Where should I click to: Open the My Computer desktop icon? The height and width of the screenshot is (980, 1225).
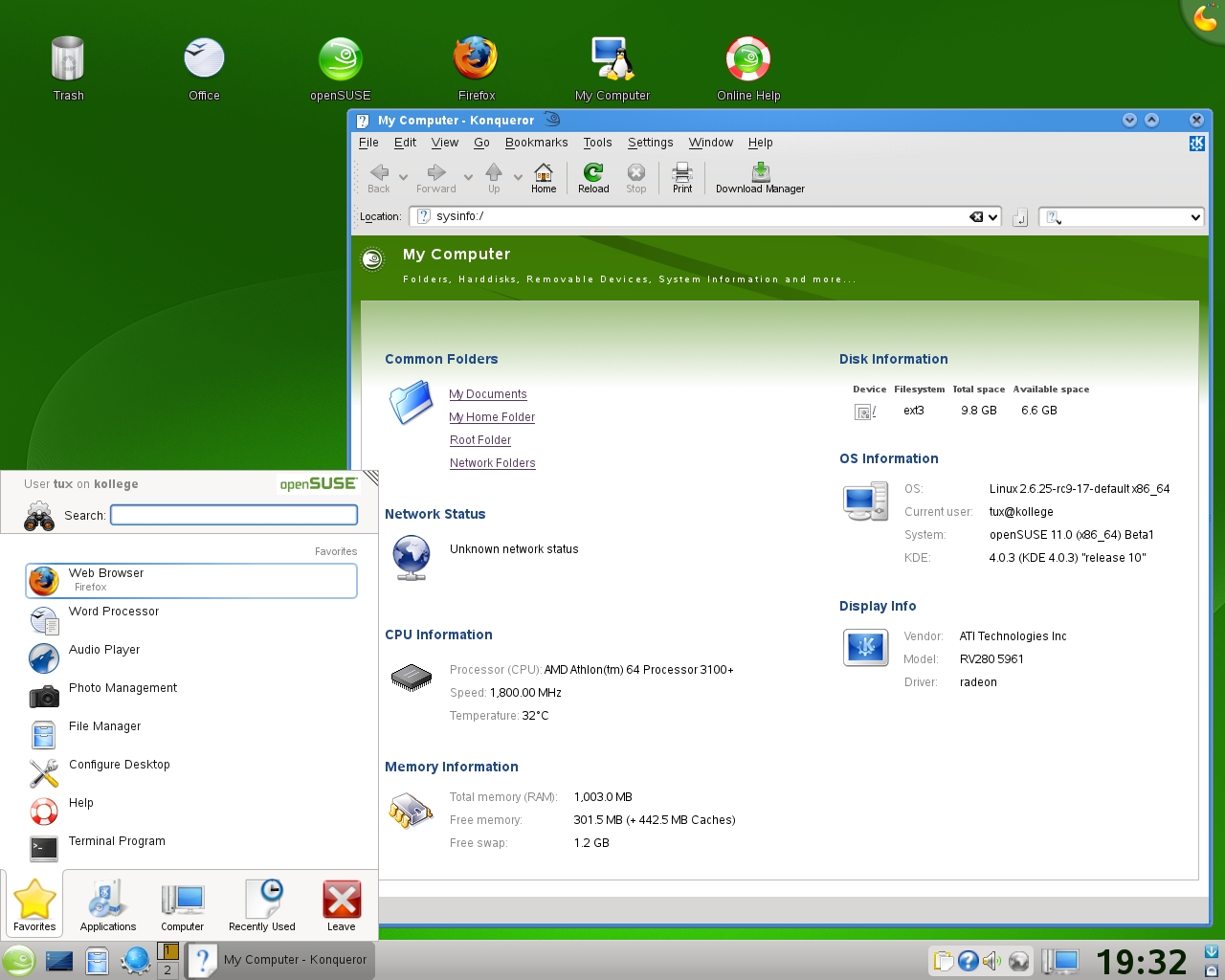[612, 67]
